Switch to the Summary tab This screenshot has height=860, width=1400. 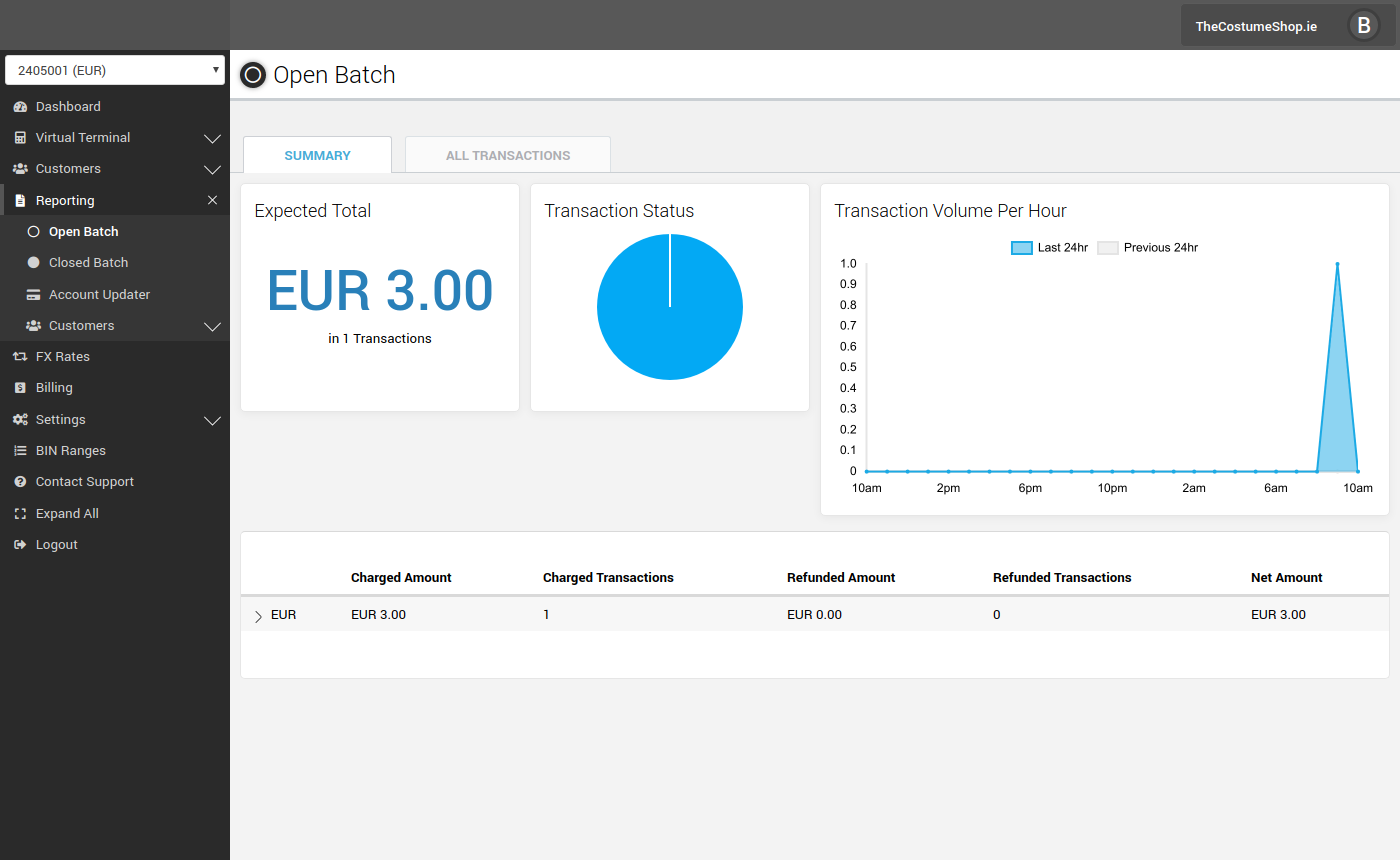pos(317,155)
